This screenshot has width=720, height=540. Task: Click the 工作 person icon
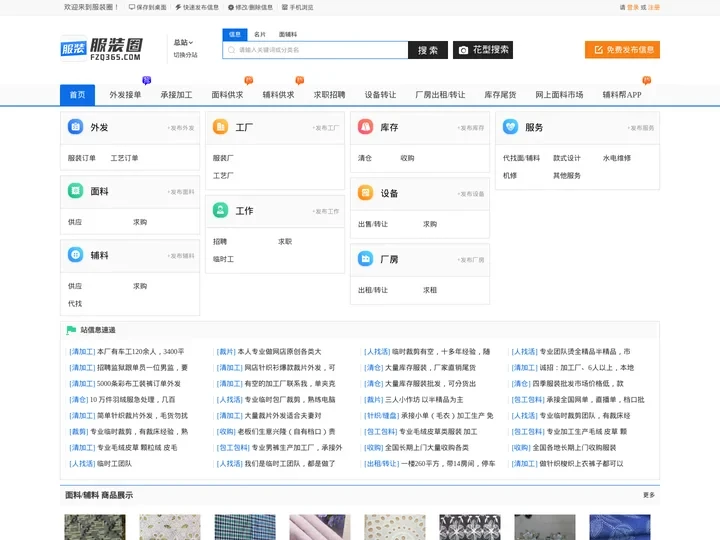point(220,210)
